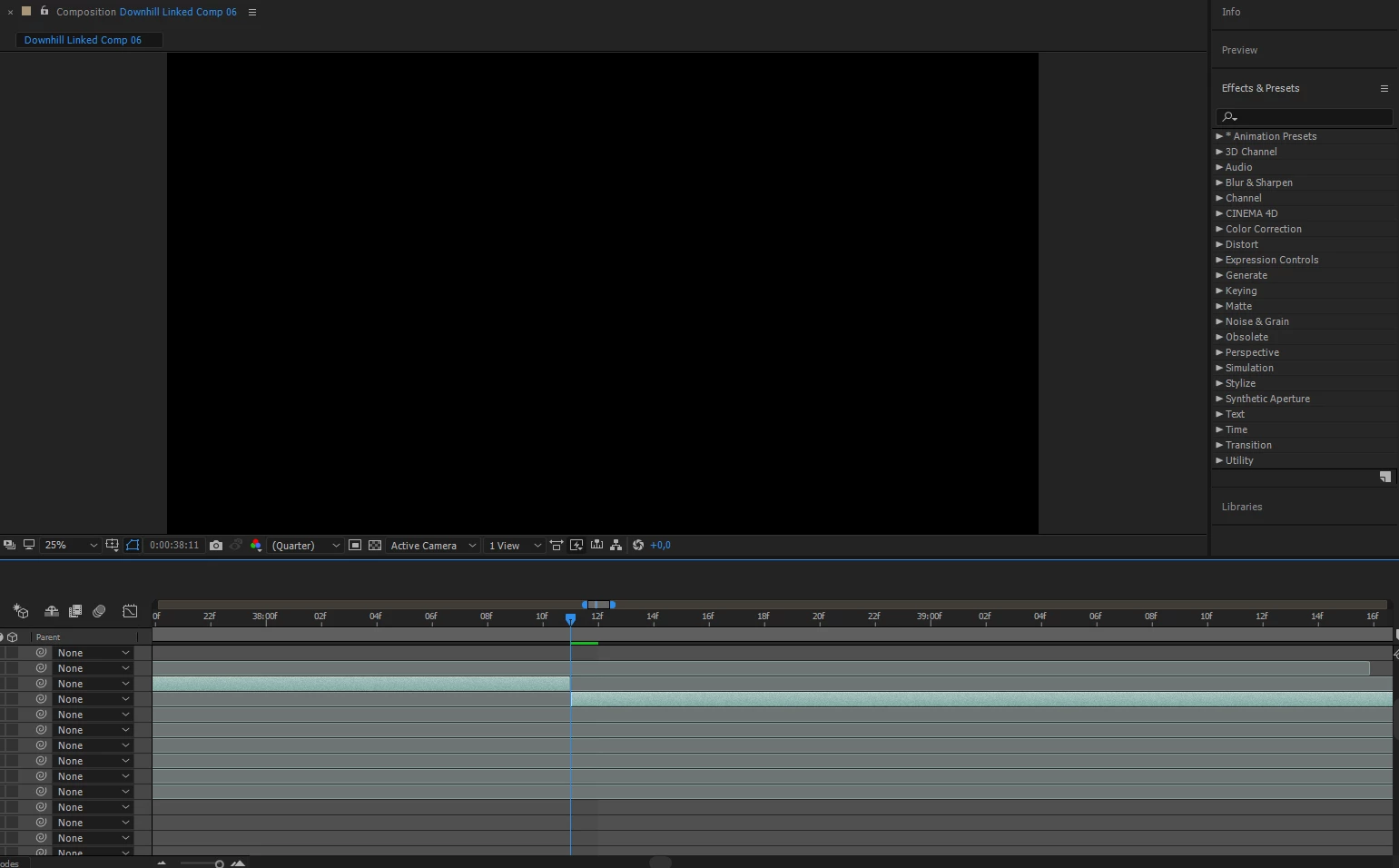Toggle pixel aspect ratio correction
This screenshot has width=1399, height=868.
[x=557, y=545]
